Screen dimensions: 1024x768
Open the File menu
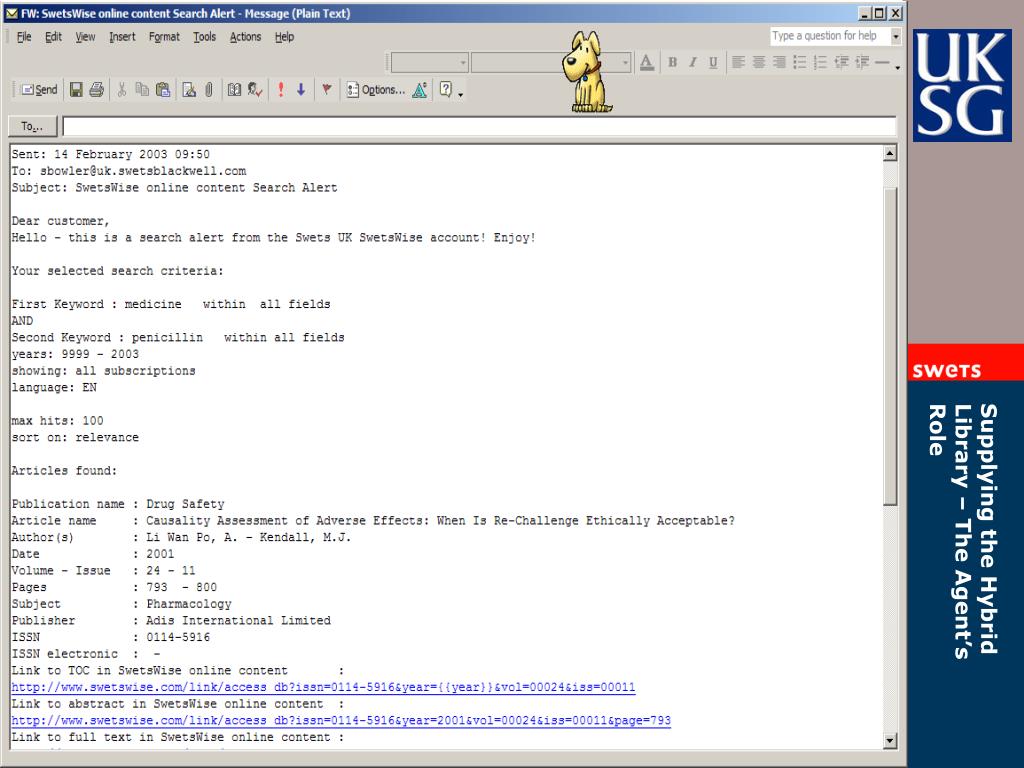click(24, 37)
